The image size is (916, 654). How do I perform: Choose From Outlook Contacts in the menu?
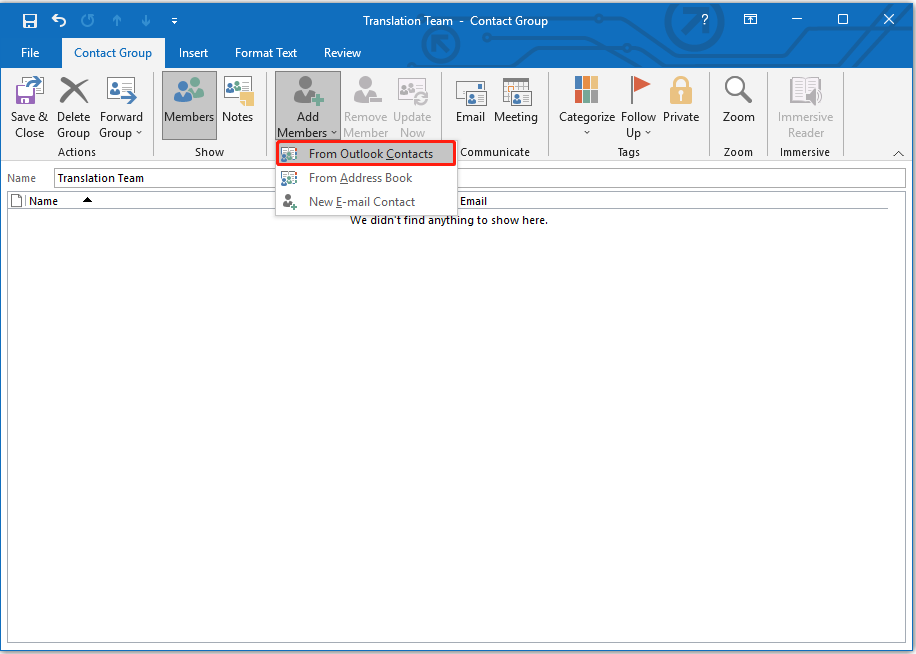point(365,153)
